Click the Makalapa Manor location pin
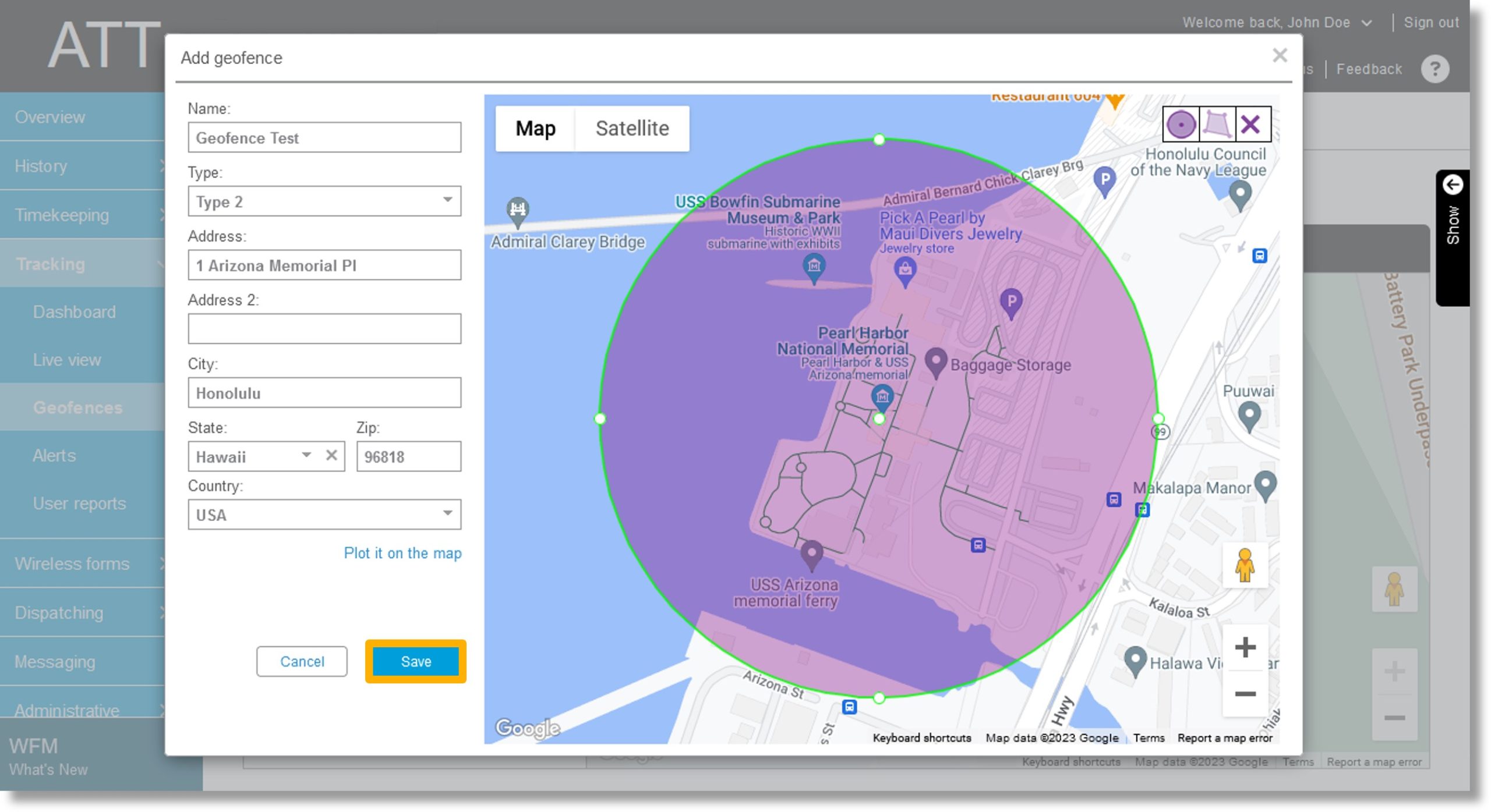This screenshot has width=1491, height=812. (1265, 485)
